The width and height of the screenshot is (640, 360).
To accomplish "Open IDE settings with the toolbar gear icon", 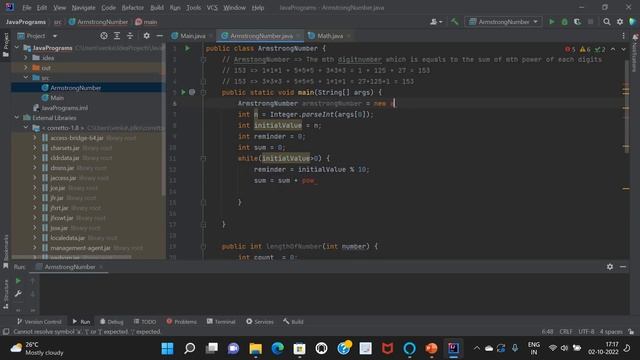I will [x=620, y=22].
